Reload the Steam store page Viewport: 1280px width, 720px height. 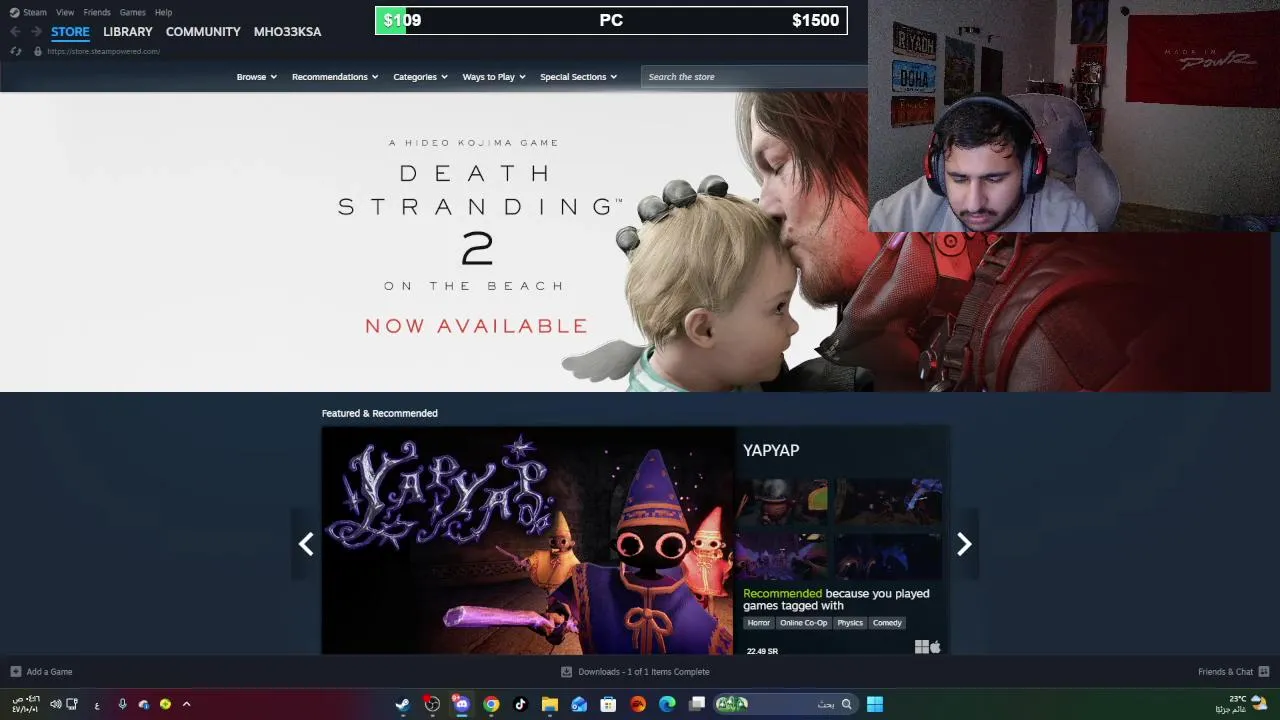click(x=15, y=51)
